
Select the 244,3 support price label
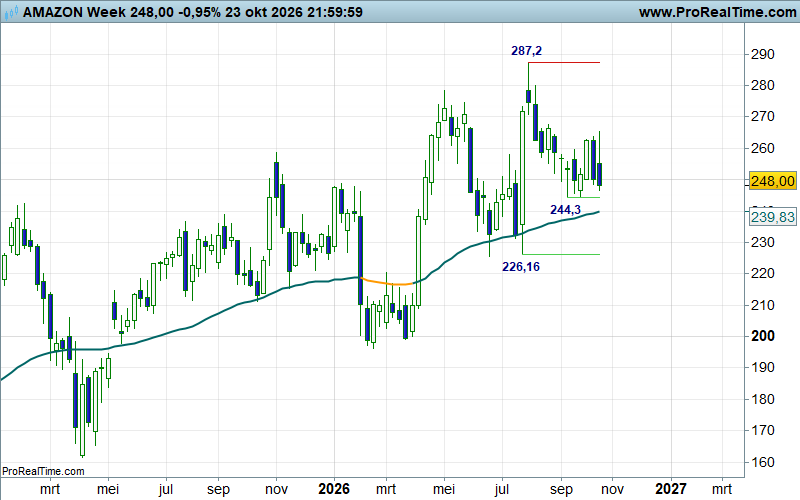point(565,210)
